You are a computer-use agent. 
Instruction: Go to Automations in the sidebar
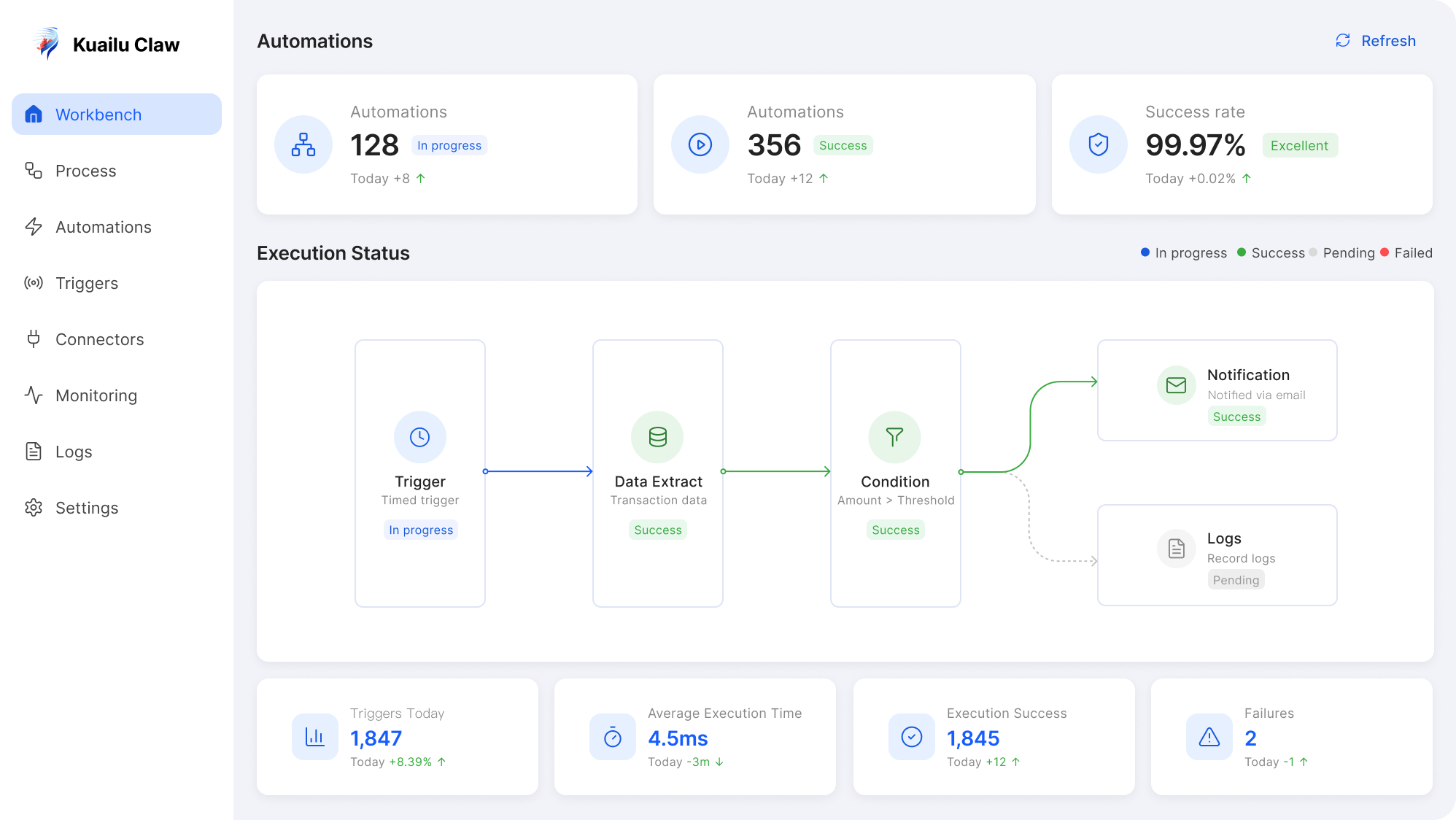(117, 227)
